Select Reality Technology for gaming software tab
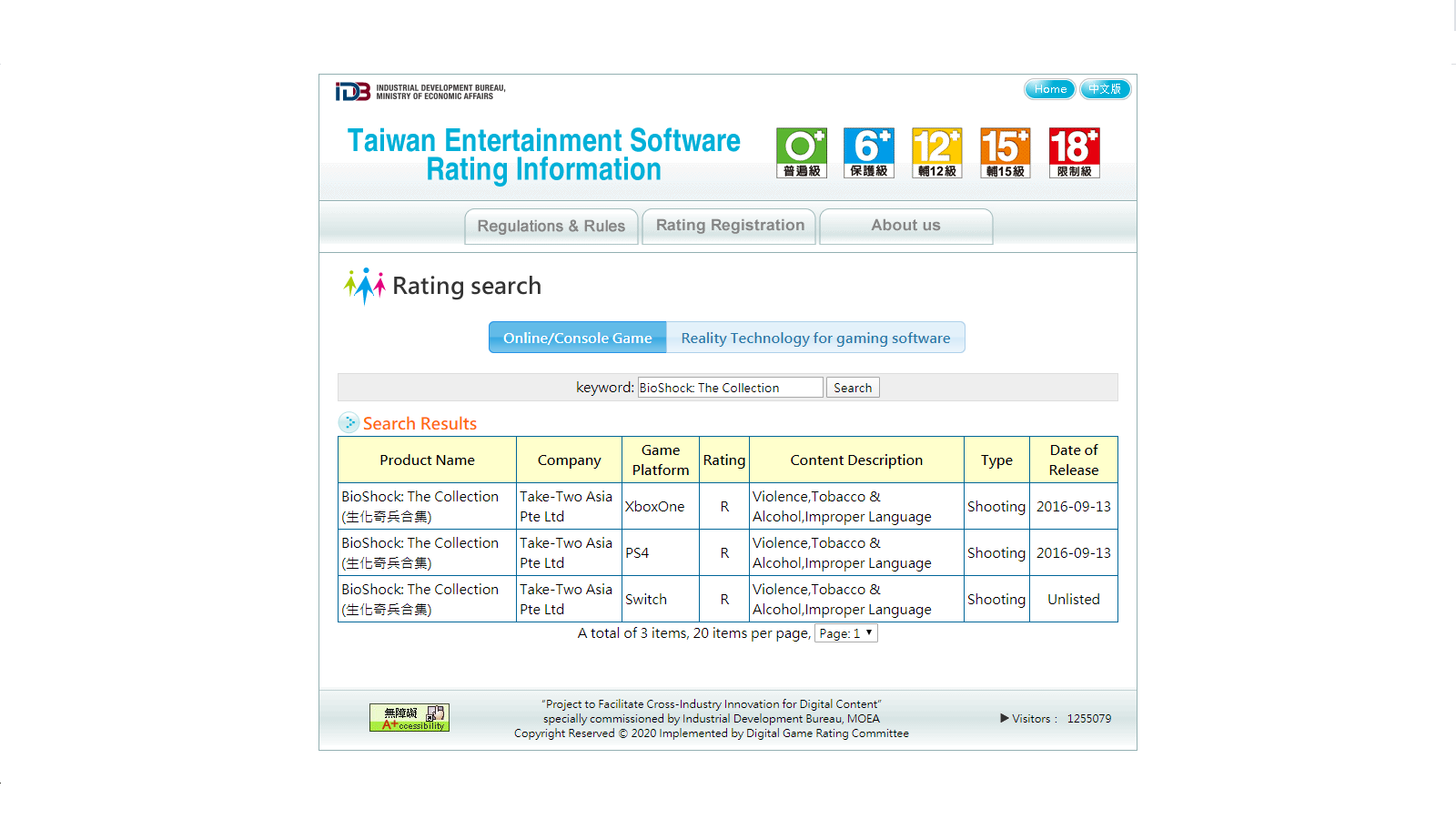Image resolution: width=1456 pixels, height=819 pixels. (815, 338)
